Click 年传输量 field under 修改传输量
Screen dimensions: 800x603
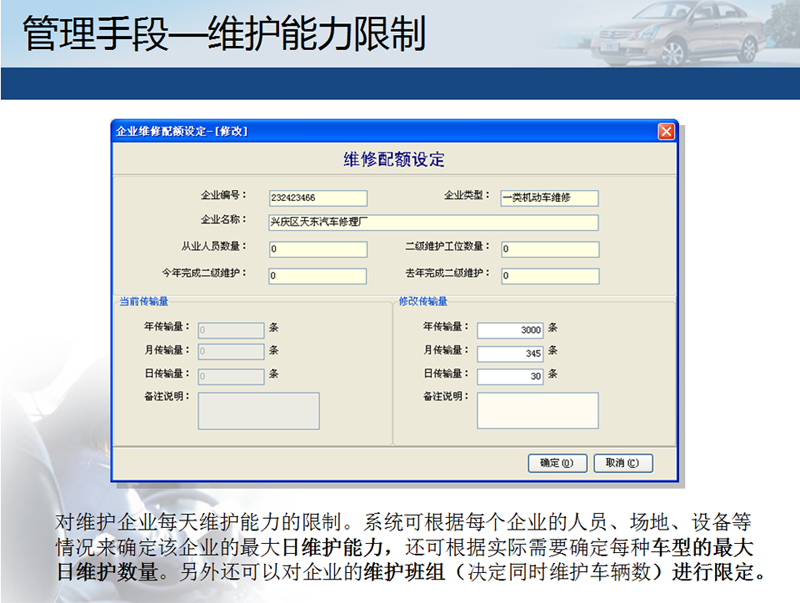click(x=510, y=330)
